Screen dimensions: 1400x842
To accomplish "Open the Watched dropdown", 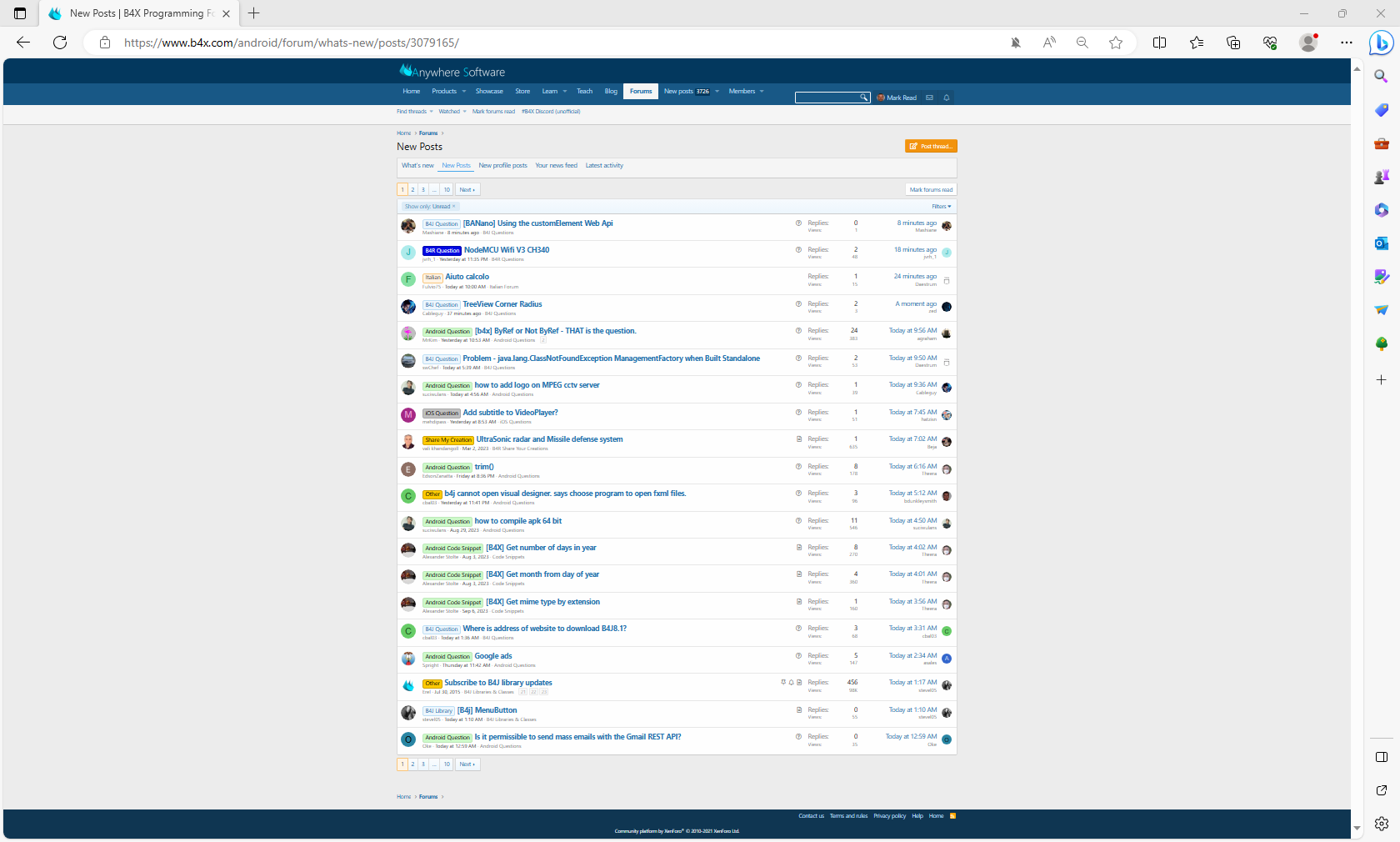I will coord(452,112).
